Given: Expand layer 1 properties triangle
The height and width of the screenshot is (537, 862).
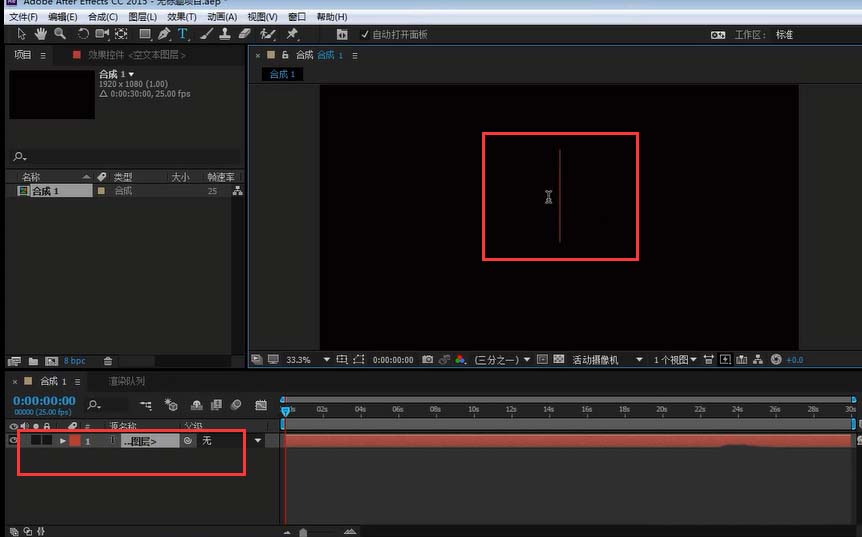Looking at the screenshot, I should [x=63, y=440].
